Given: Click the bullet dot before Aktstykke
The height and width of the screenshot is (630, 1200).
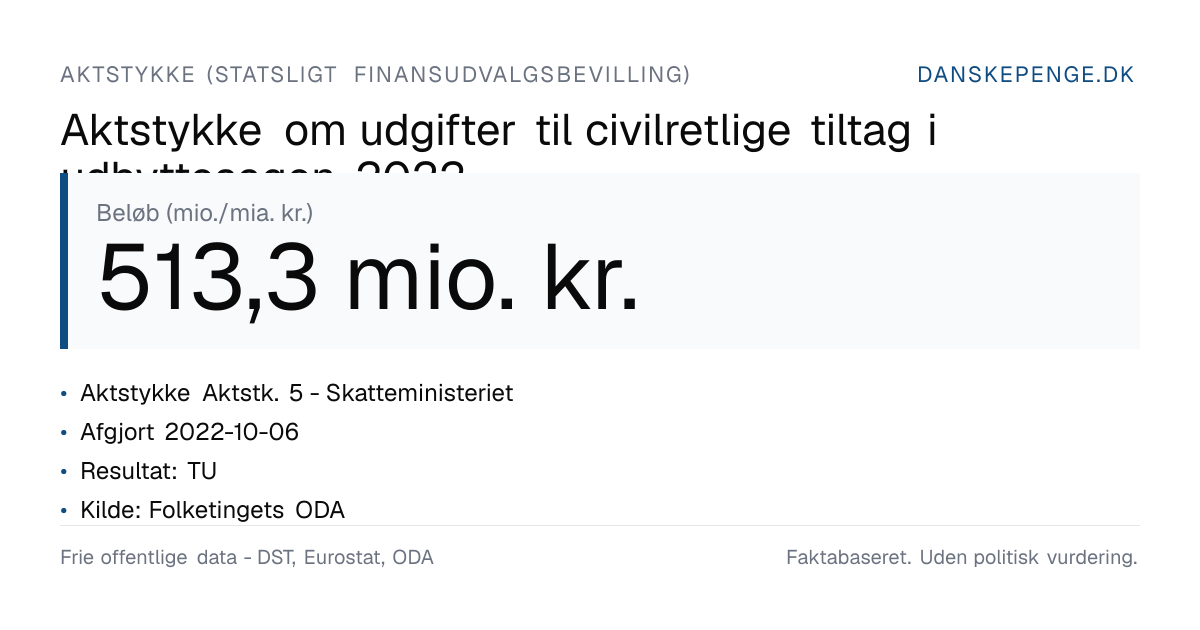Looking at the screenshot, I should click(x=64, y=394).
